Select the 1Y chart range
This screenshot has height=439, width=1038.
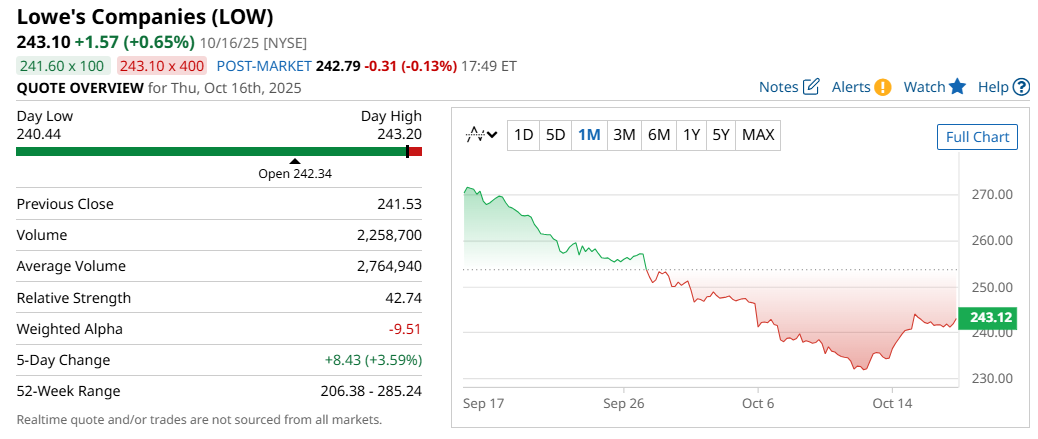(x=691, y=135)
